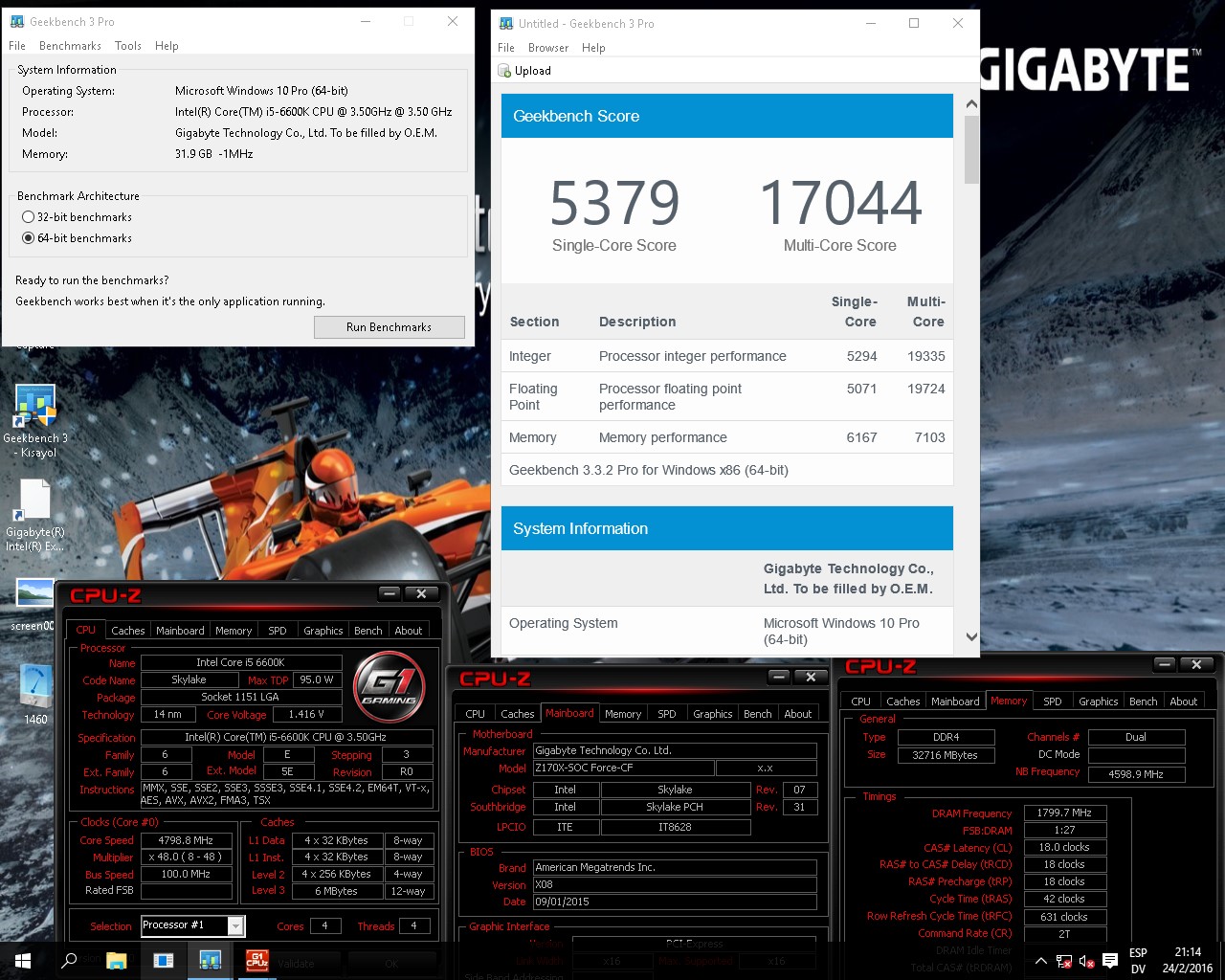Close the CPU-Z CPU tab window
The image size is (1225, 980).
point(421,593)
